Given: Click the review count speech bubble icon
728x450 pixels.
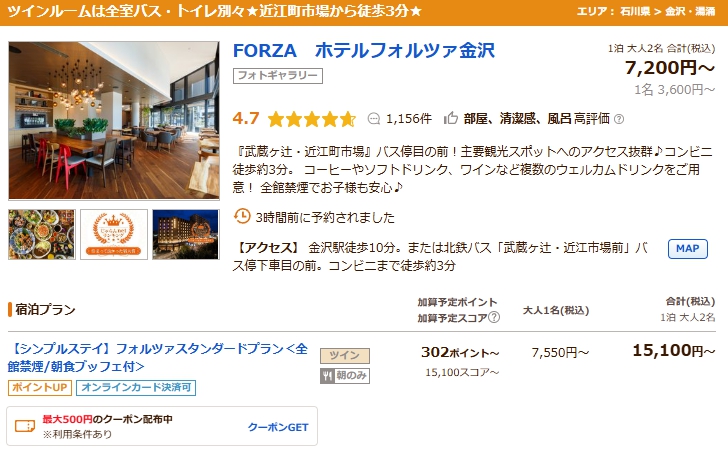Looking at the screenshot, I should click(374, 118).
